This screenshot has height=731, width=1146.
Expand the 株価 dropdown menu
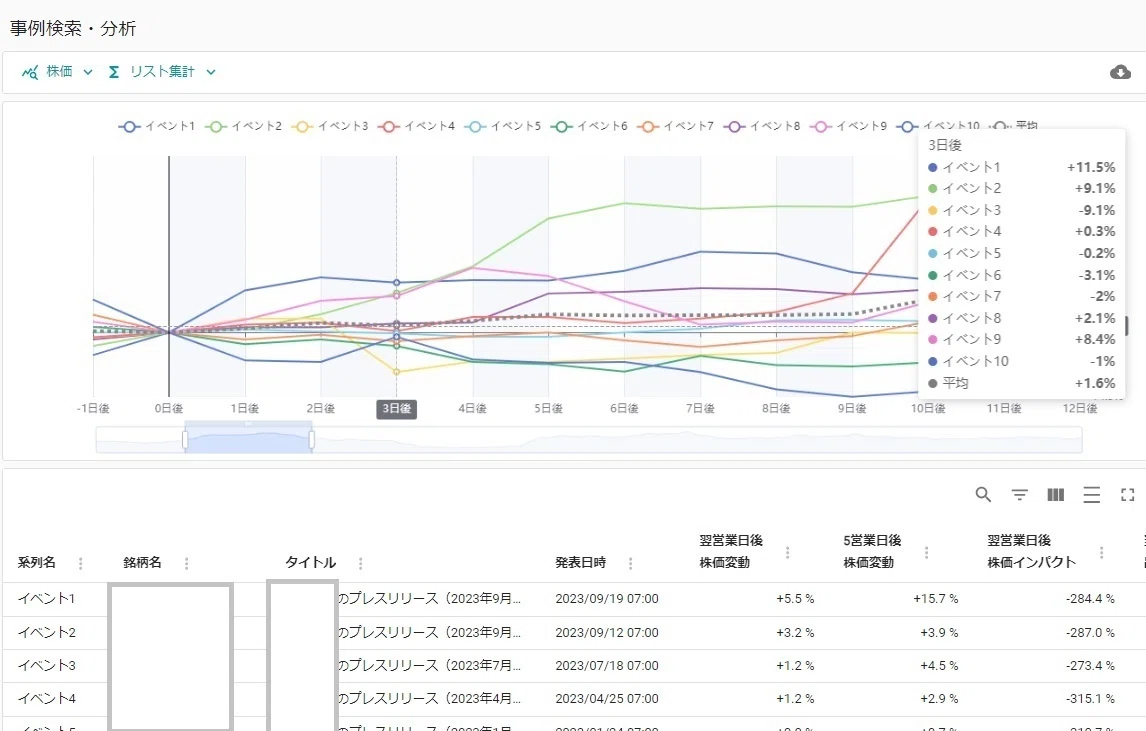point(58,72)
